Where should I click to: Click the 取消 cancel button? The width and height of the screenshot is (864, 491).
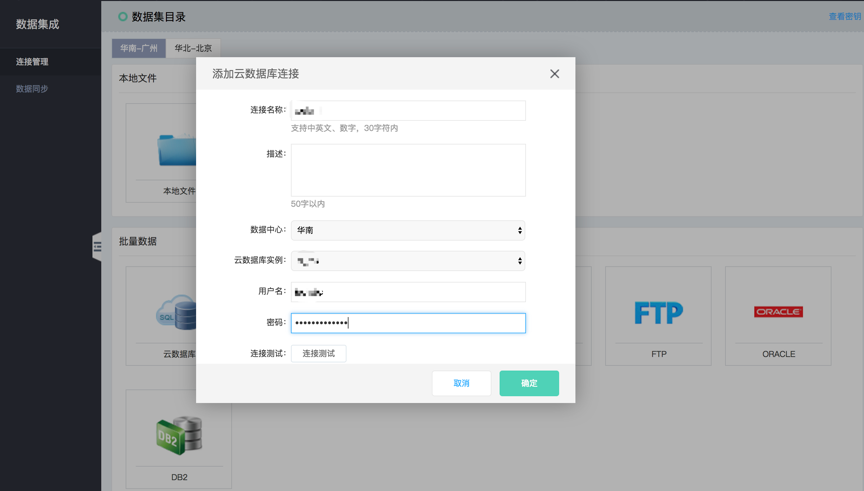[x=461, y=383]
